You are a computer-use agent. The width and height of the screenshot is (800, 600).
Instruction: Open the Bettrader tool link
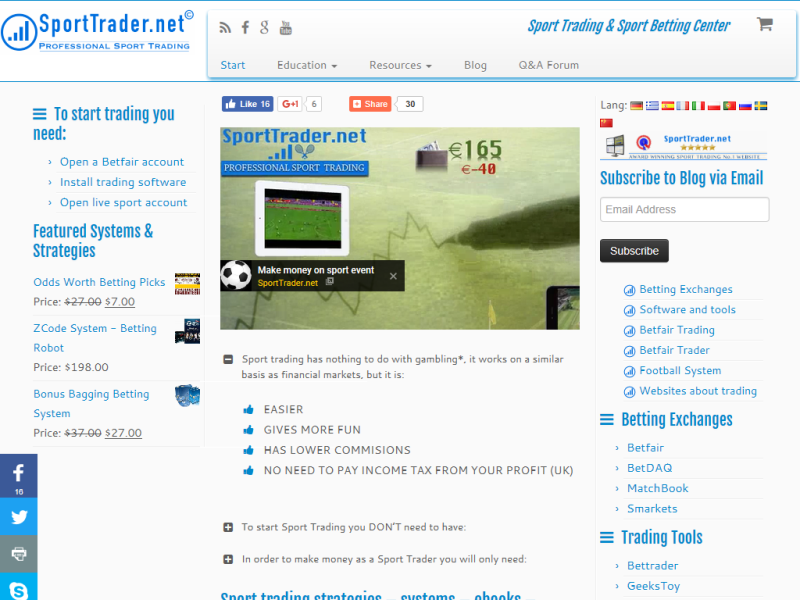click(653, 566)
